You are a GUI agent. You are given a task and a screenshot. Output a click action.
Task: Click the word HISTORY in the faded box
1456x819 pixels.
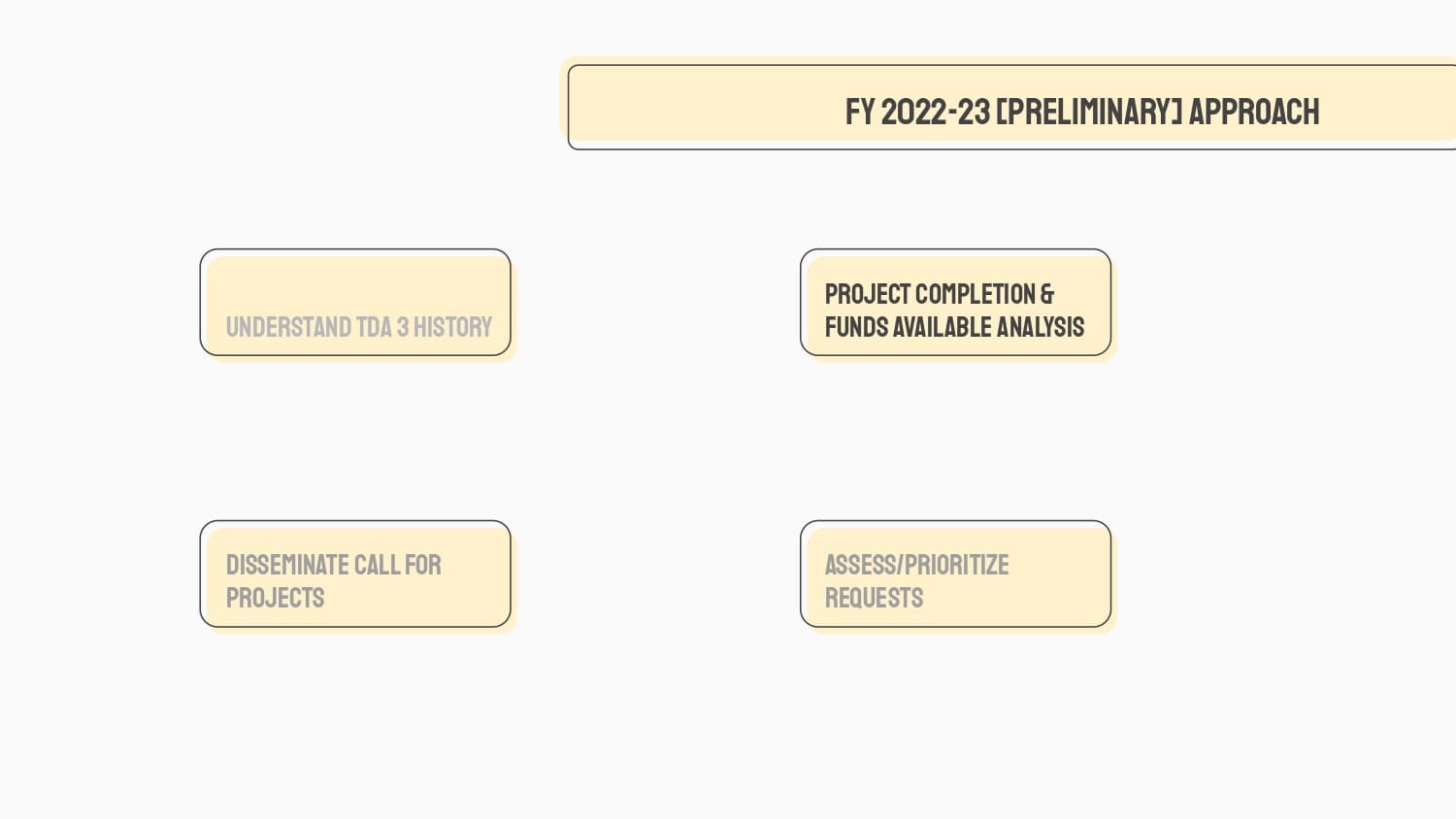click(452, 328)
